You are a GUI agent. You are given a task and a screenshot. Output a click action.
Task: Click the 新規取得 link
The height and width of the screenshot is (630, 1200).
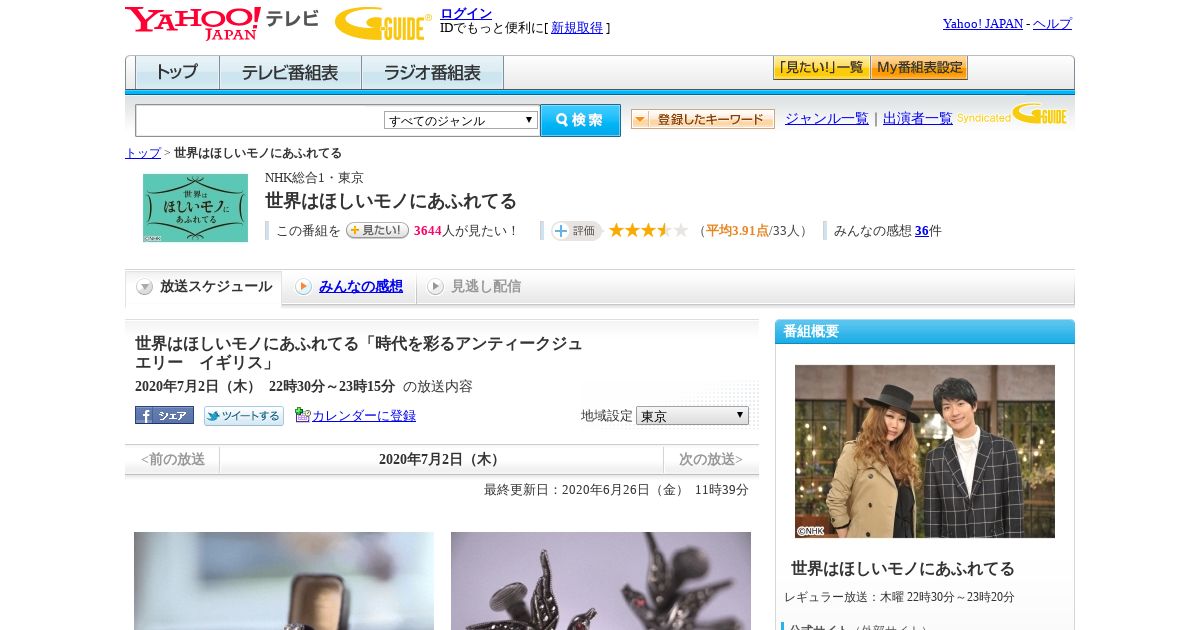pos(577,28)
